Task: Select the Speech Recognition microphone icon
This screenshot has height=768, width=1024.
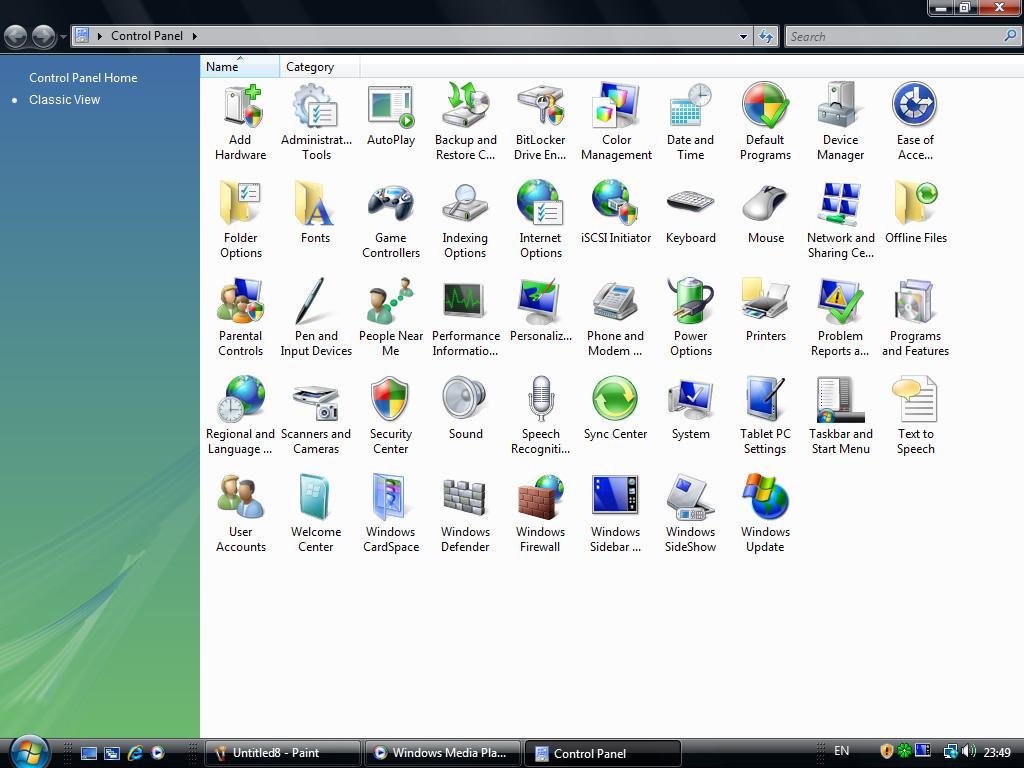Action: tap(540, 402)
